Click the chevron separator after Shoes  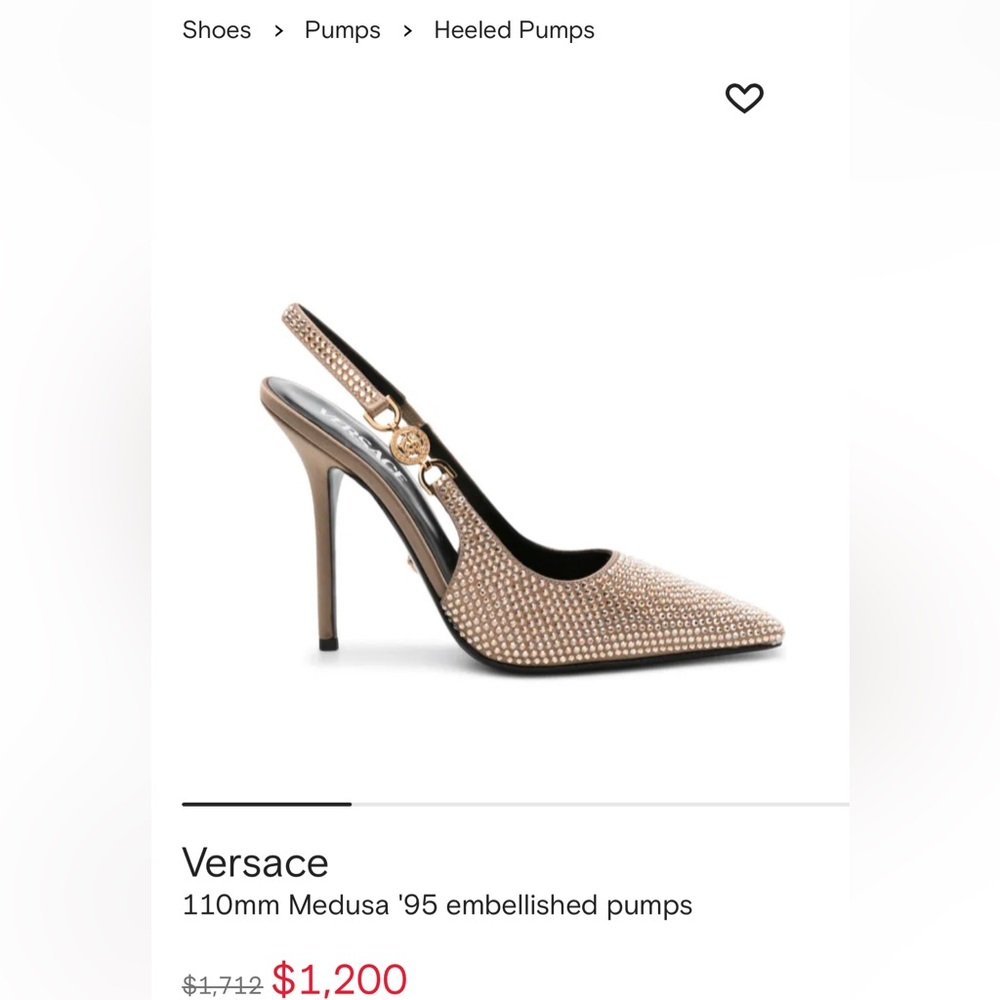pyautogui.click(x=277, y=31)
